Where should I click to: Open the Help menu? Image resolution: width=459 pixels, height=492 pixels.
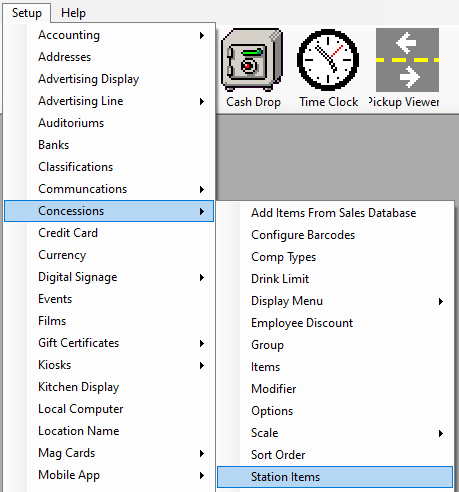(x=73, y=13)
